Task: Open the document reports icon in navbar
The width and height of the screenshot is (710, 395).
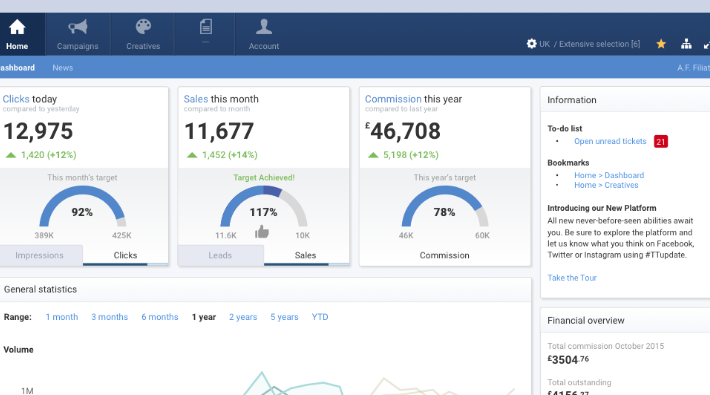Action: click(x=206, y=27)
